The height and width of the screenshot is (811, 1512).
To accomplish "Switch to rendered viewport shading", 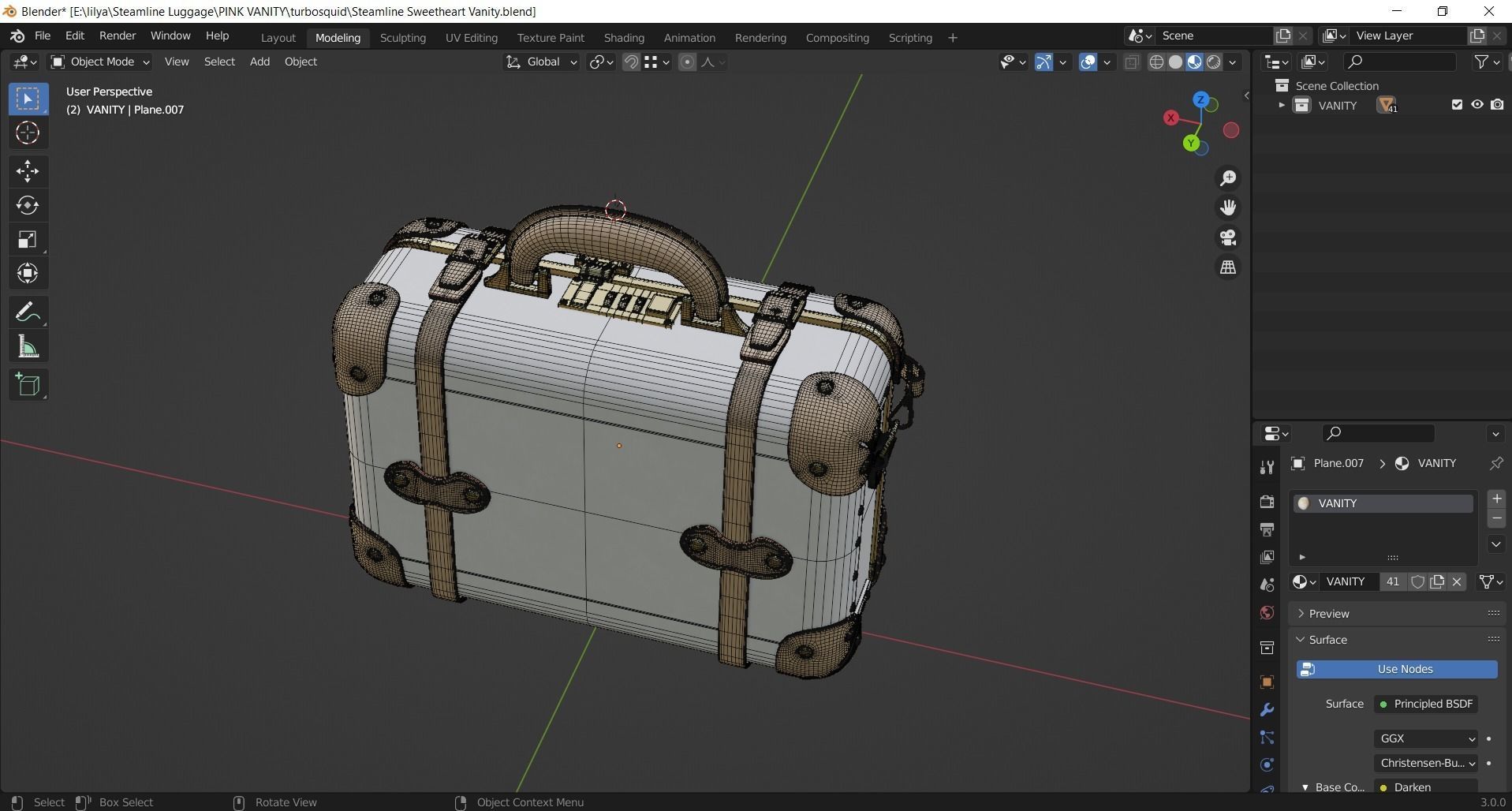I will pos(1214,62).
